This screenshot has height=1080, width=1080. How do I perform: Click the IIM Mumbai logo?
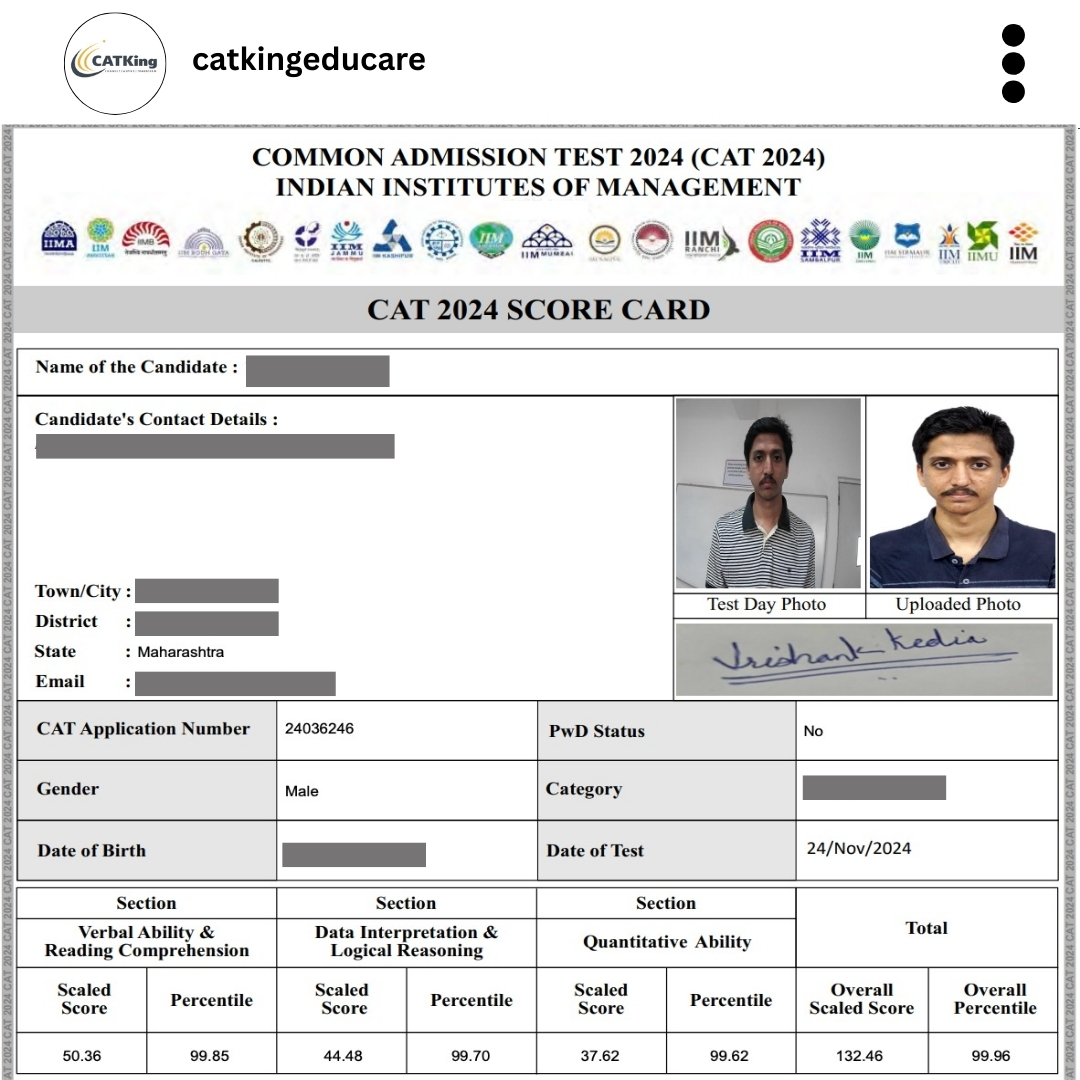[x=547, y=241]
